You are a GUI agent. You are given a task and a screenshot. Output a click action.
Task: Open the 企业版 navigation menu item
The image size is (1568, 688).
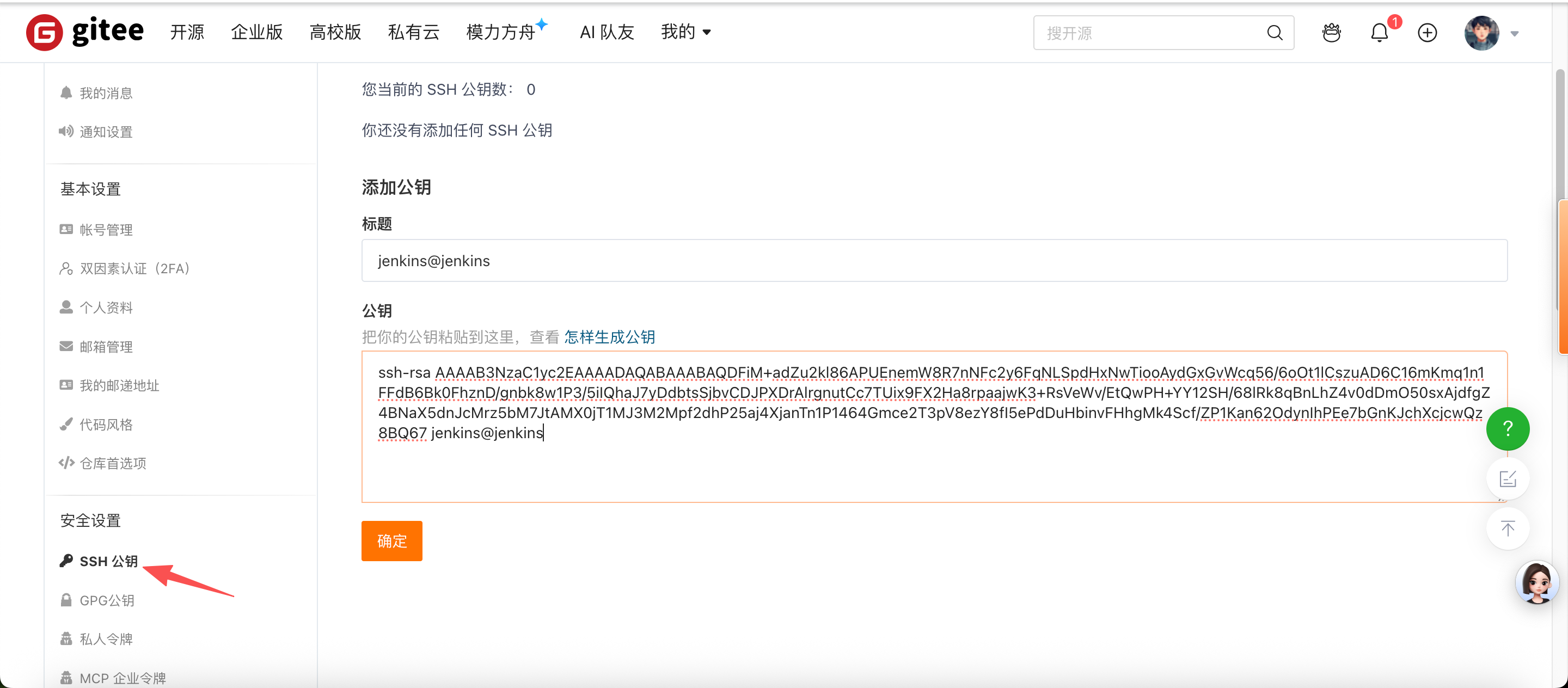pyautogui.click(x=256, y=32)
